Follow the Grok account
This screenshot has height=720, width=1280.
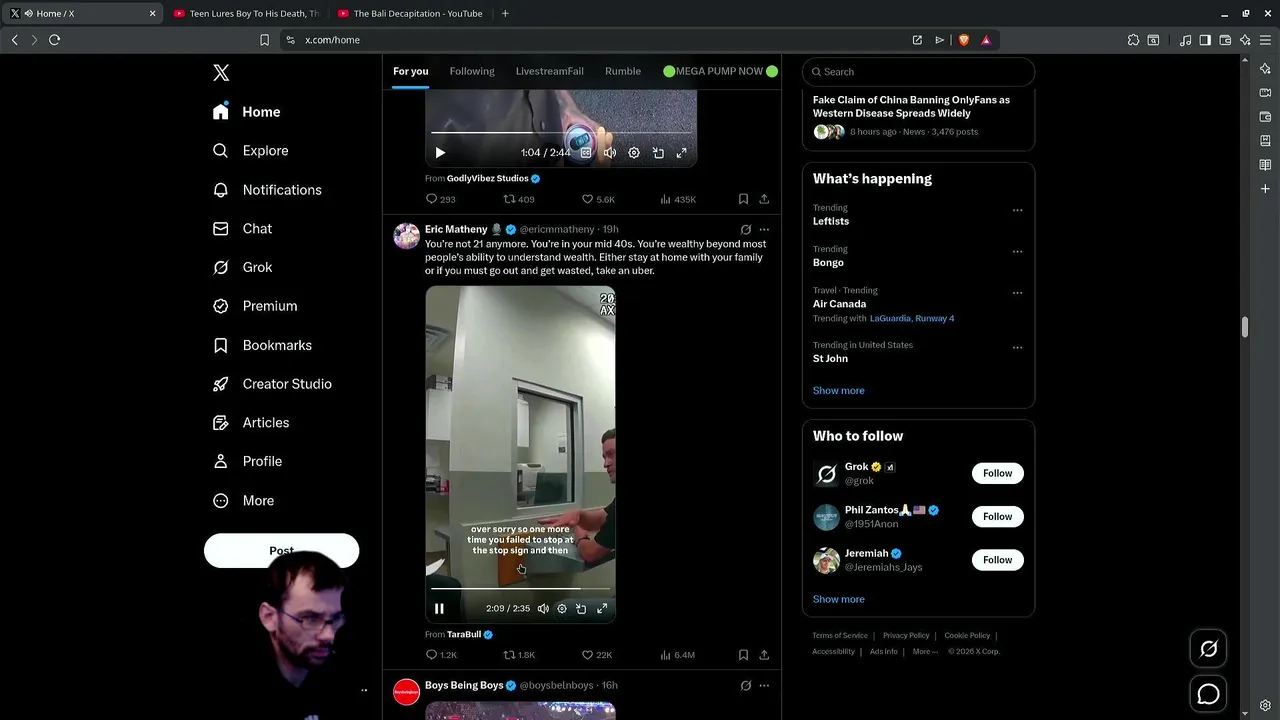point(997,473)
